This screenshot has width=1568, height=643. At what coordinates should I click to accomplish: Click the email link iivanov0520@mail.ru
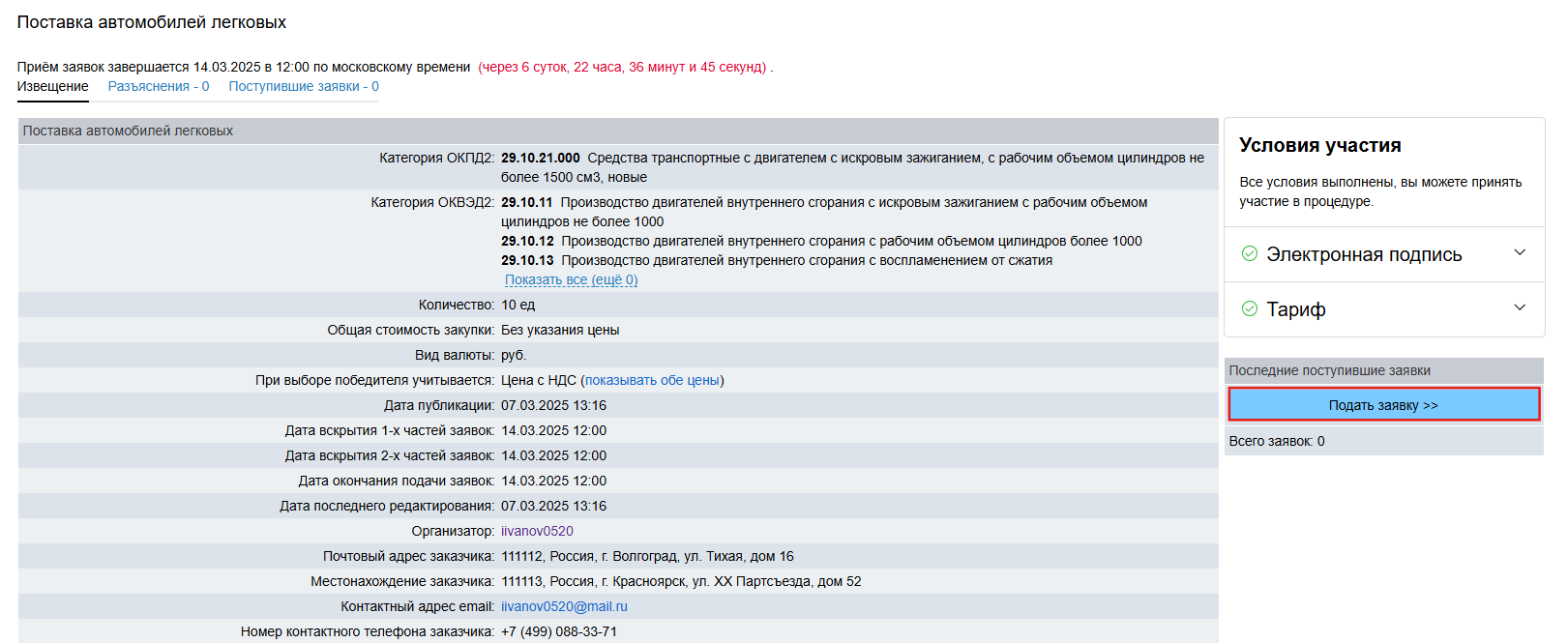564,607
